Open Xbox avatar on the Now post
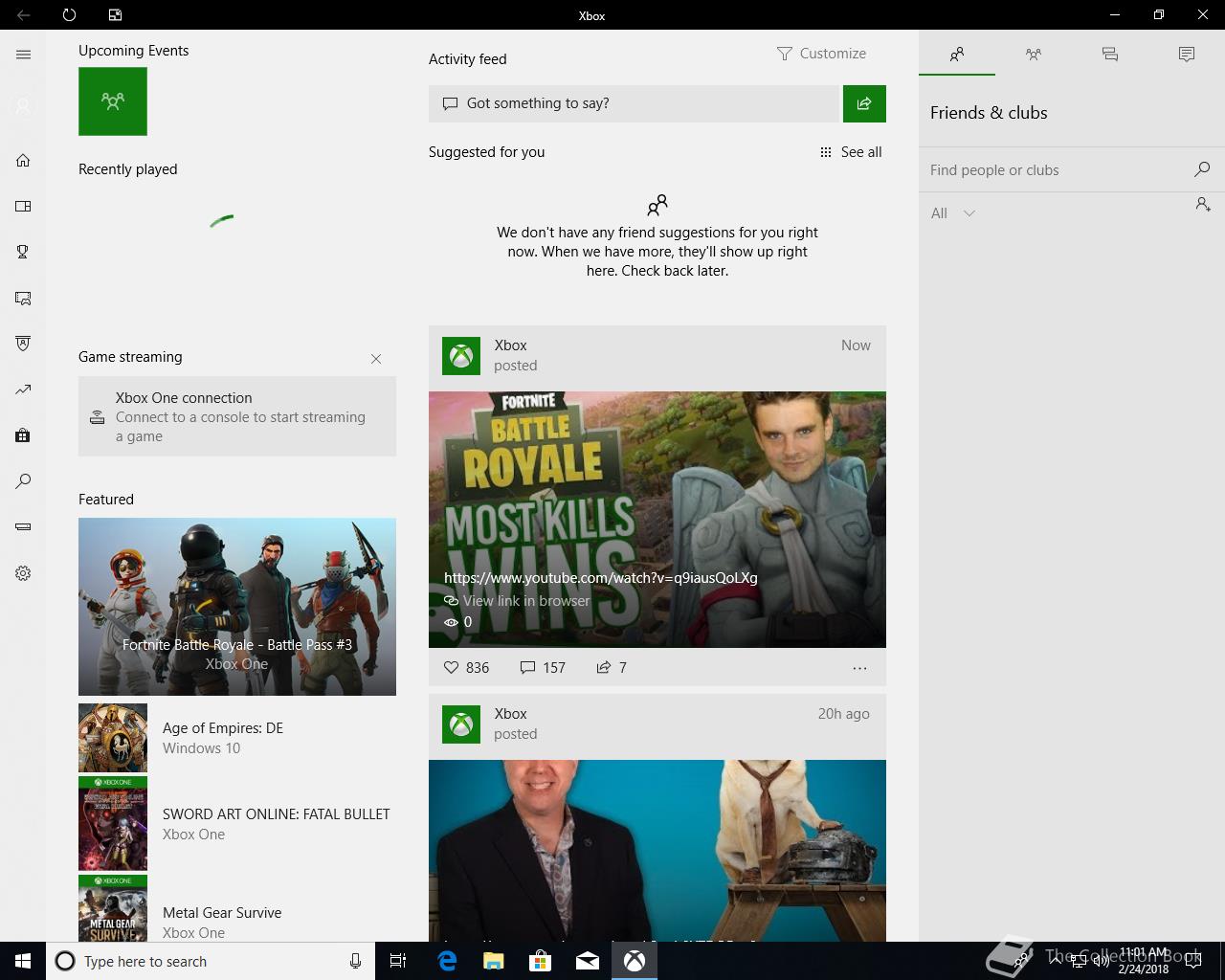 pos(461,356)
